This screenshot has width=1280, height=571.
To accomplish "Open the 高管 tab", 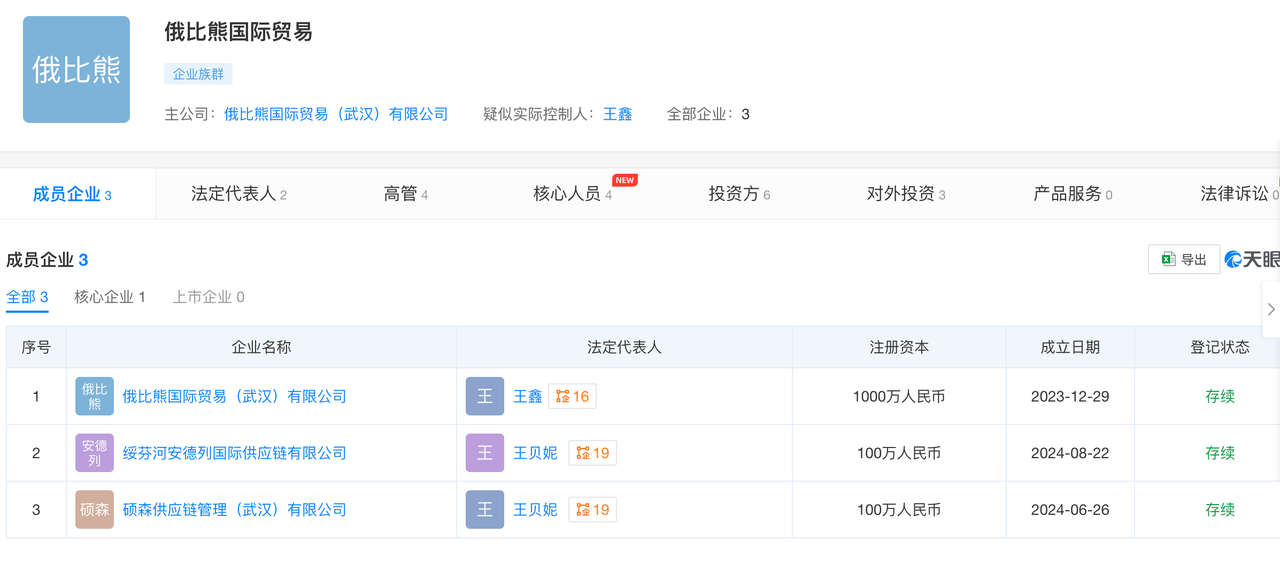I will (x=405, y=194).
